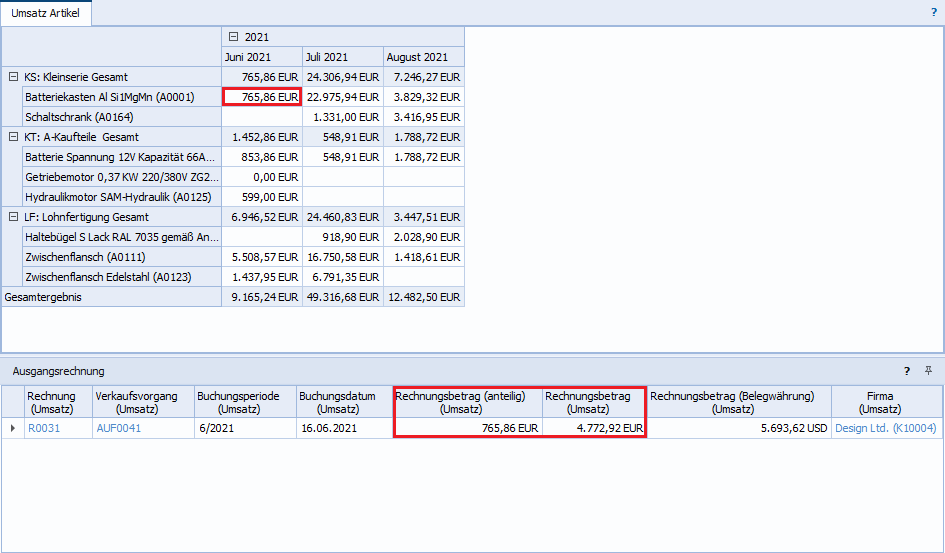Click the help icon in Ausgangsrechnung panel
The width and height of the screenshot is (945, 553).
[x=907, y=370]
